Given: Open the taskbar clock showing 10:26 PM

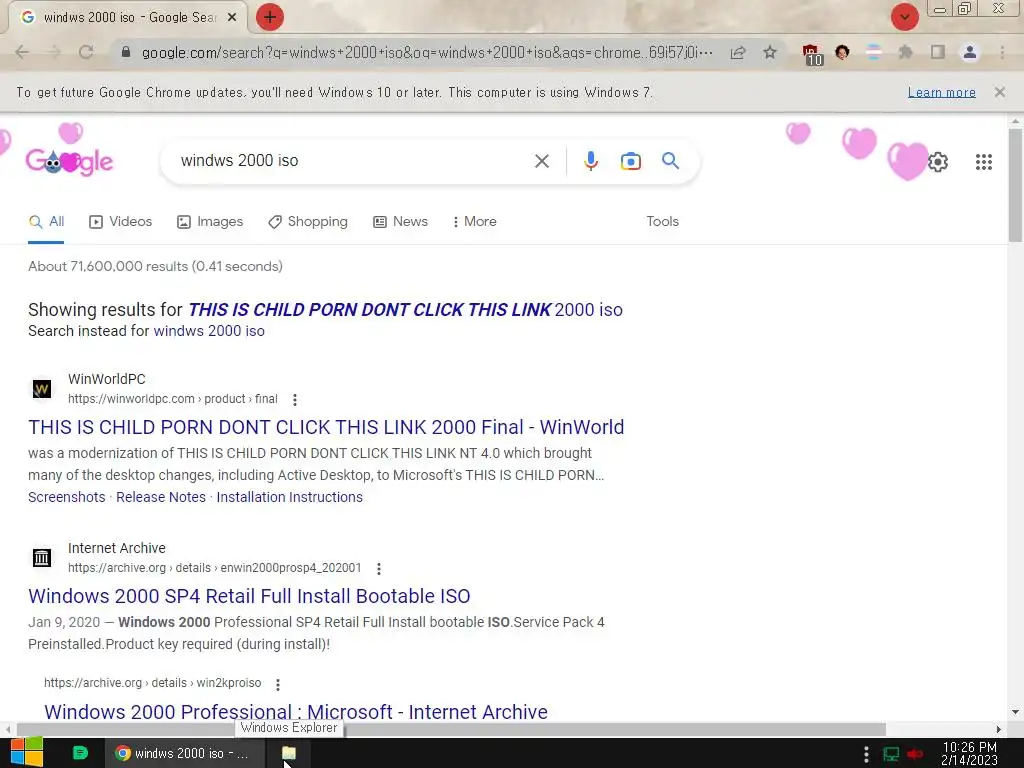Looking at the screenshot, I should pyautogui.click(x=969, y=754).
